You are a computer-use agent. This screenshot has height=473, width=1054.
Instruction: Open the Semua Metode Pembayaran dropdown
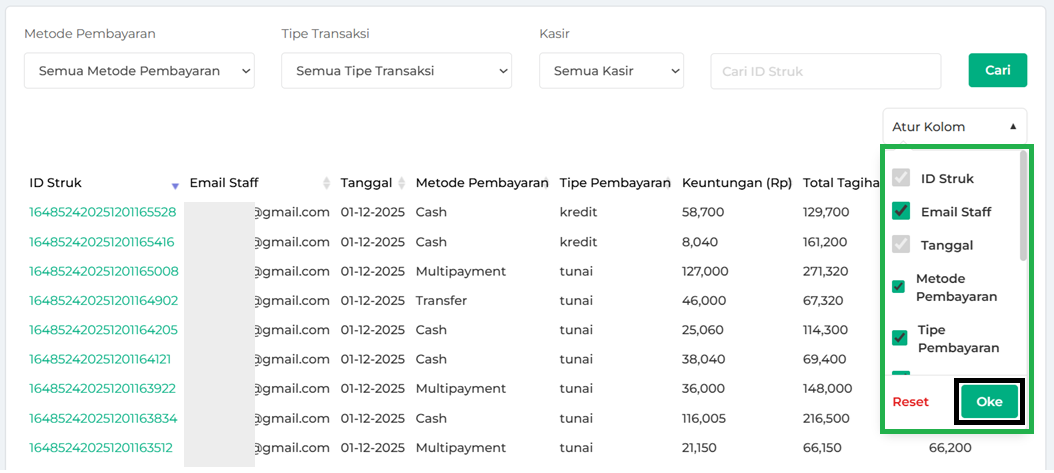coord(139,71)
